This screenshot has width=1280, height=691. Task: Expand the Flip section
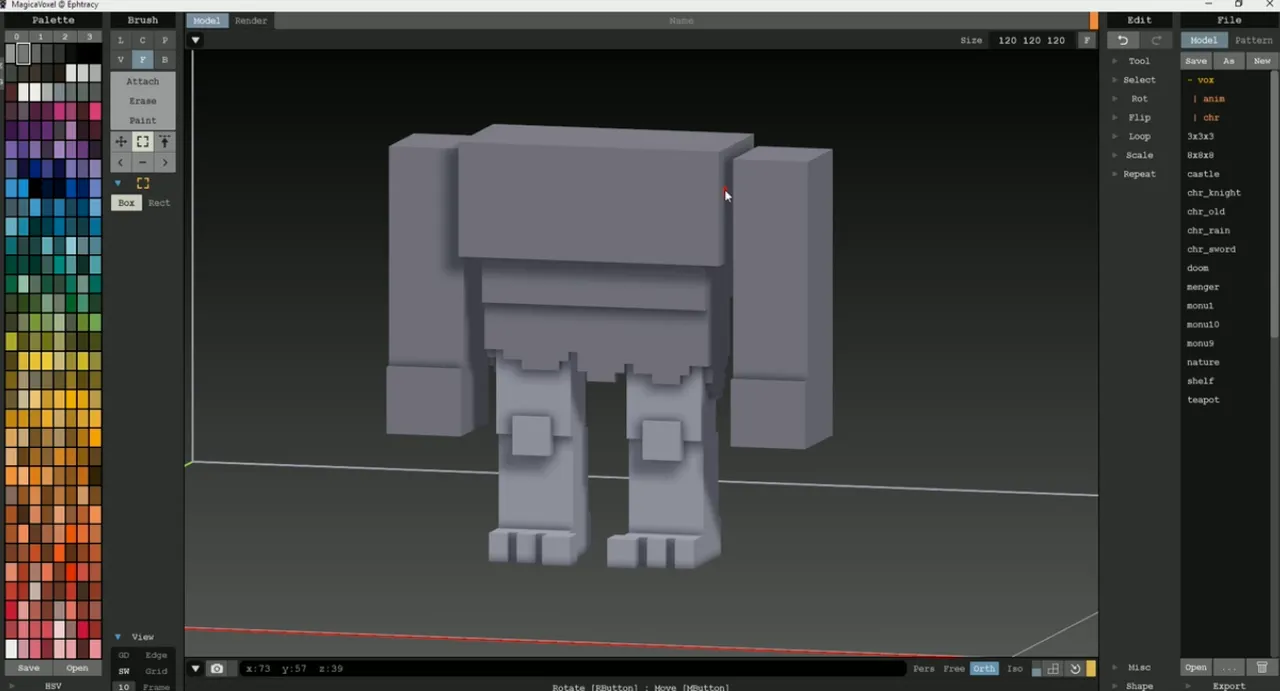(1139, 118)
